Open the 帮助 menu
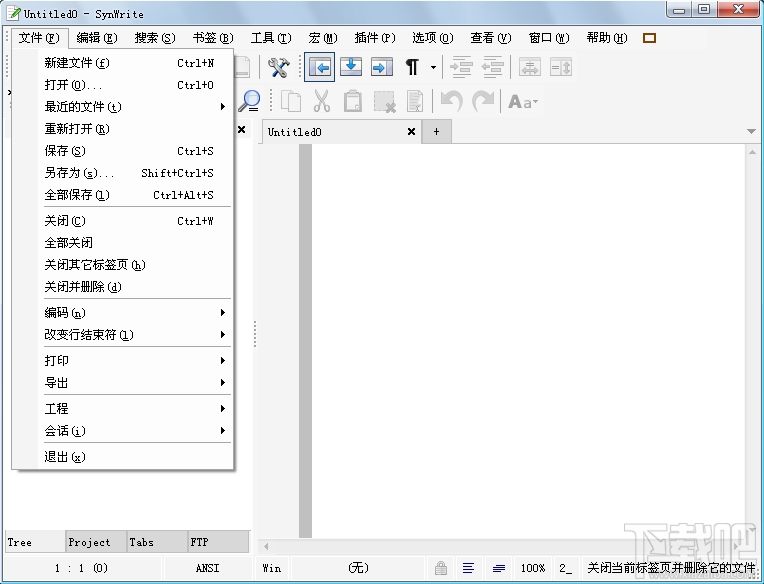The image size is (764, 584). click(607, 38)
